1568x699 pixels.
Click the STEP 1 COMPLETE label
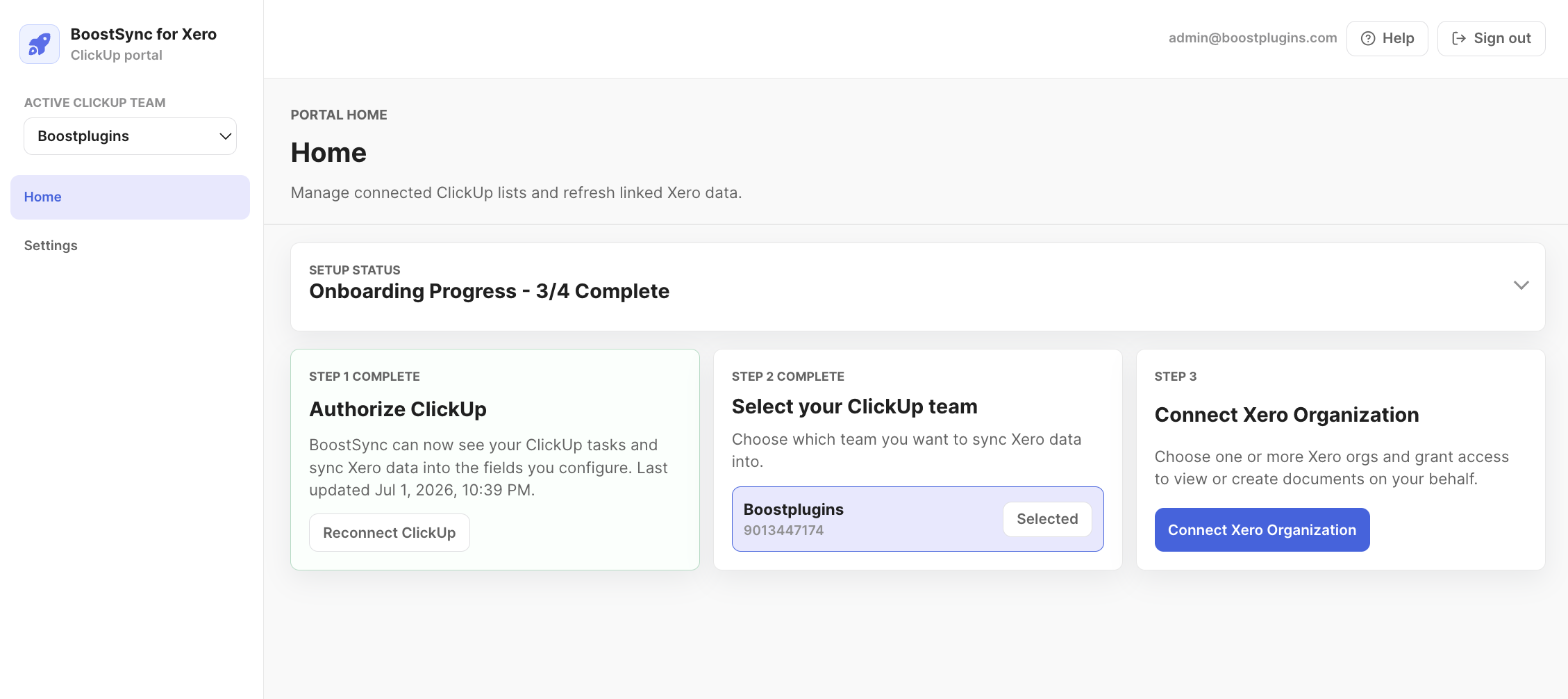365,377
